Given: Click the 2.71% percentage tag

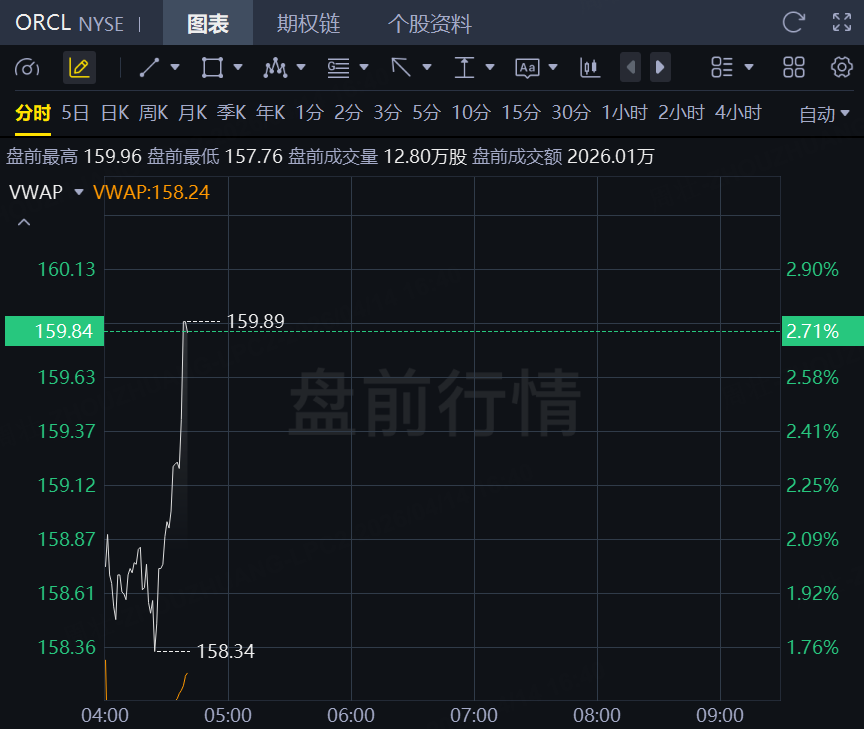Looking at the screenshot, I should [823, 331].
